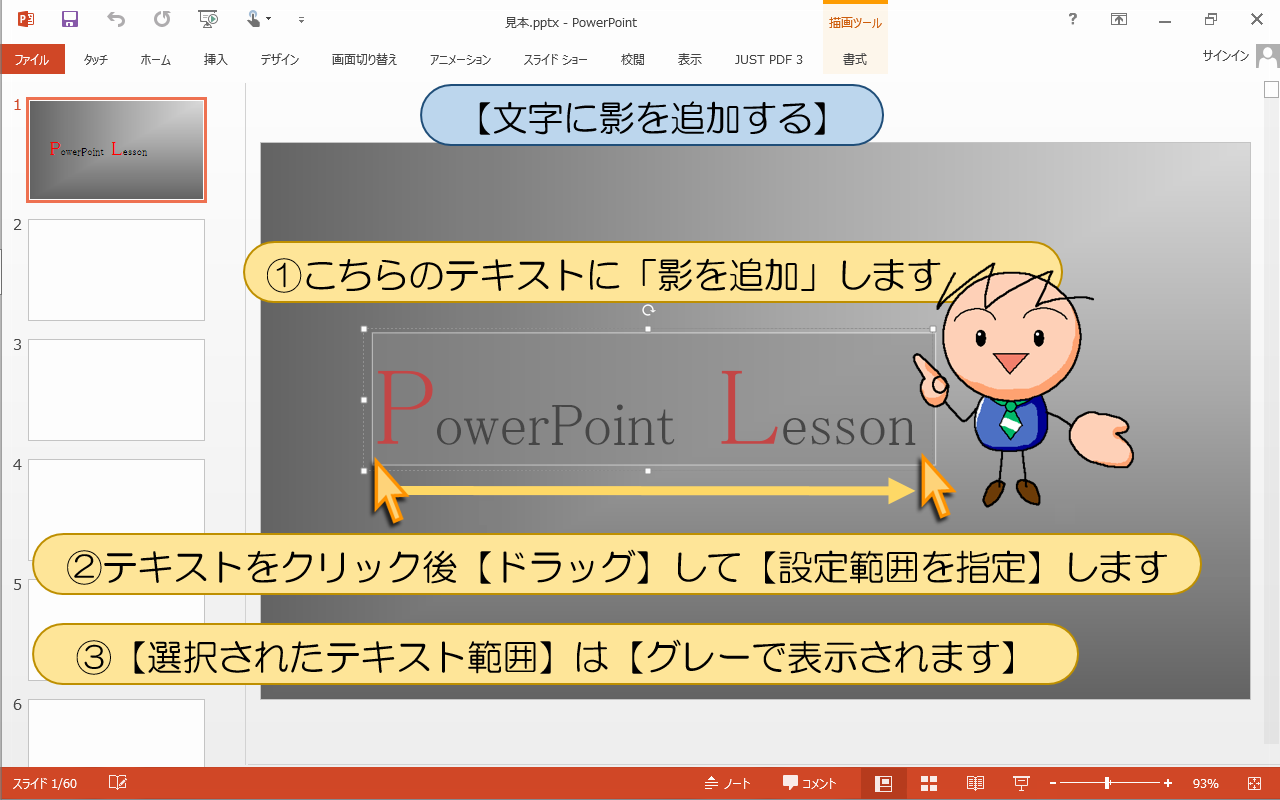The height and width of the screenshot is (800, 1280).
Task: Start Slide Show from status bar icon
Action: [1021, 784]
